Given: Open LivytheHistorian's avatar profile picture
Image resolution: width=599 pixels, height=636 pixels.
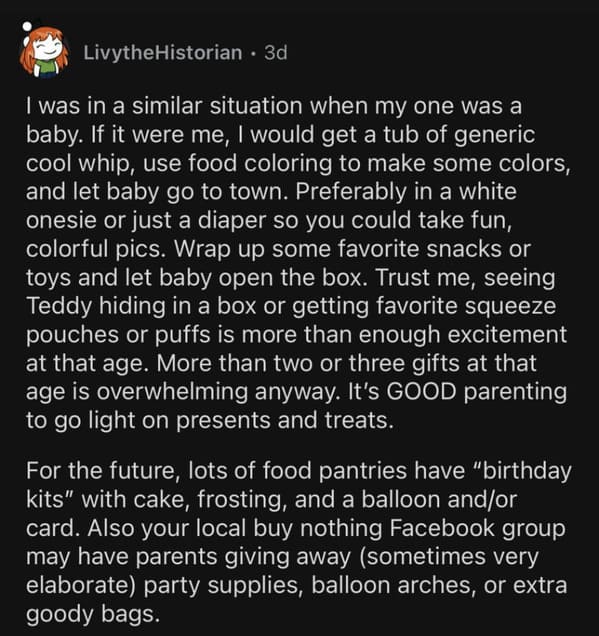Looking at the screenshot, I should tap(43, 53).
